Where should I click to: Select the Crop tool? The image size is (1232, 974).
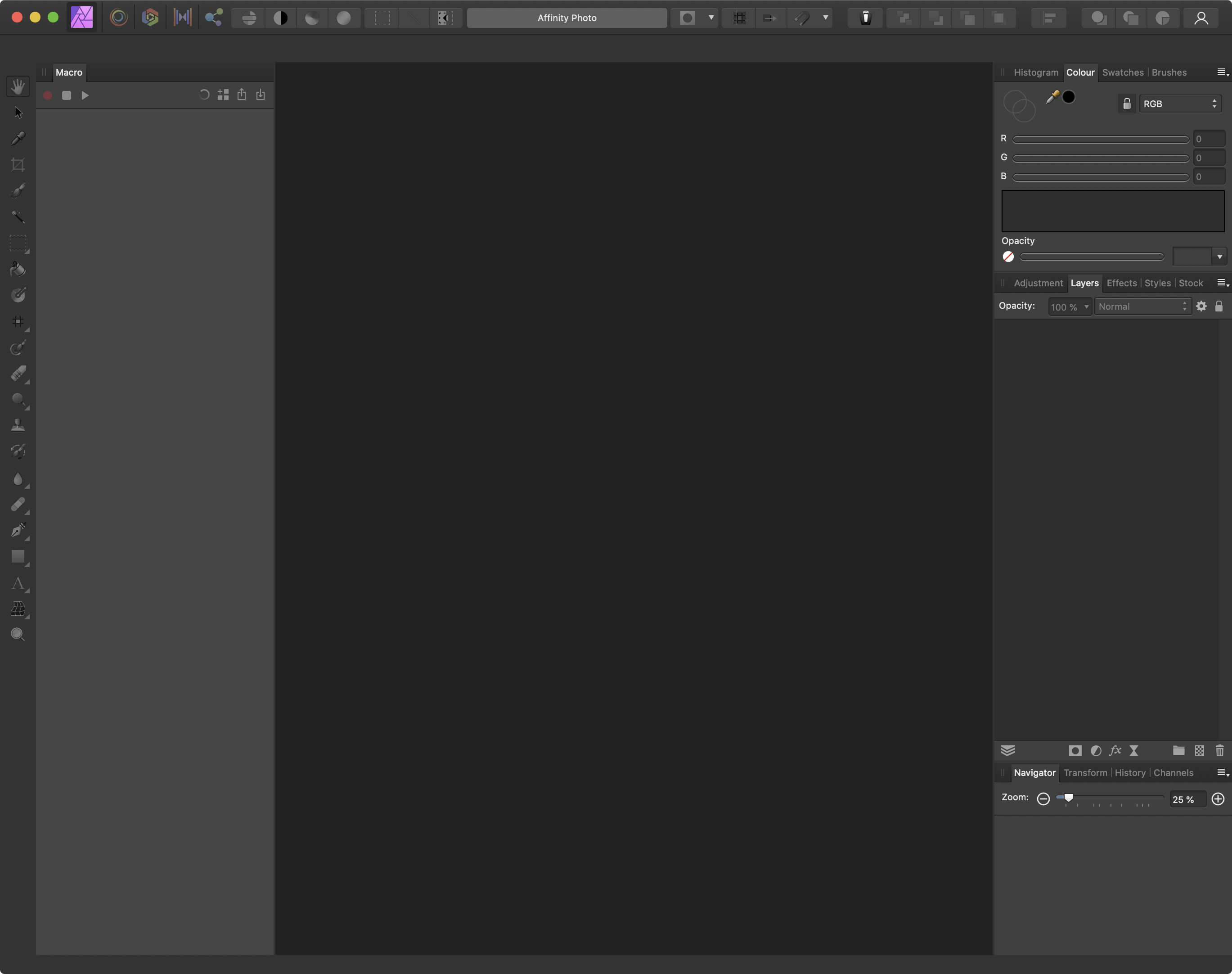pos(18,165)
